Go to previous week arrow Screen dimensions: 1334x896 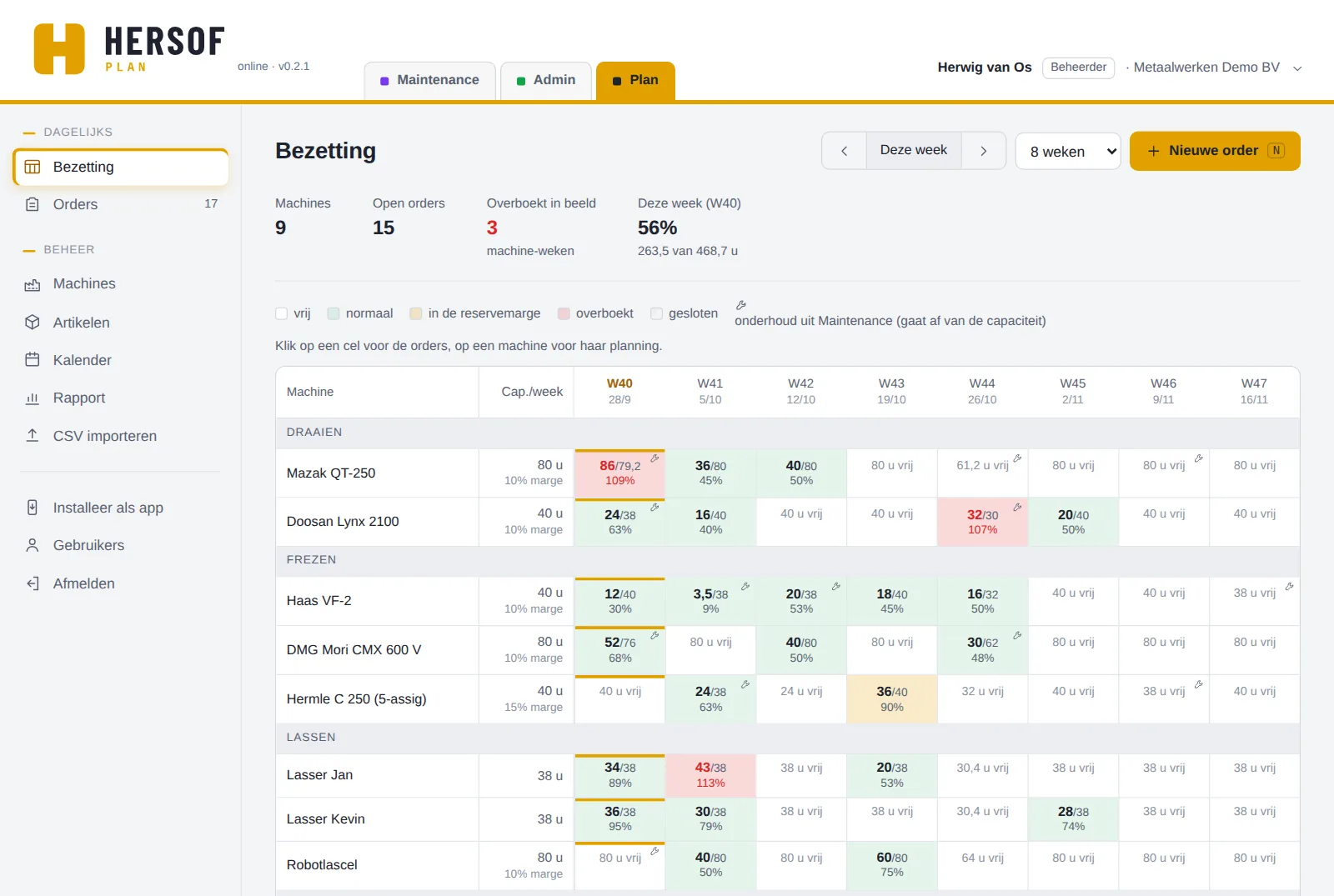(844, 151)
